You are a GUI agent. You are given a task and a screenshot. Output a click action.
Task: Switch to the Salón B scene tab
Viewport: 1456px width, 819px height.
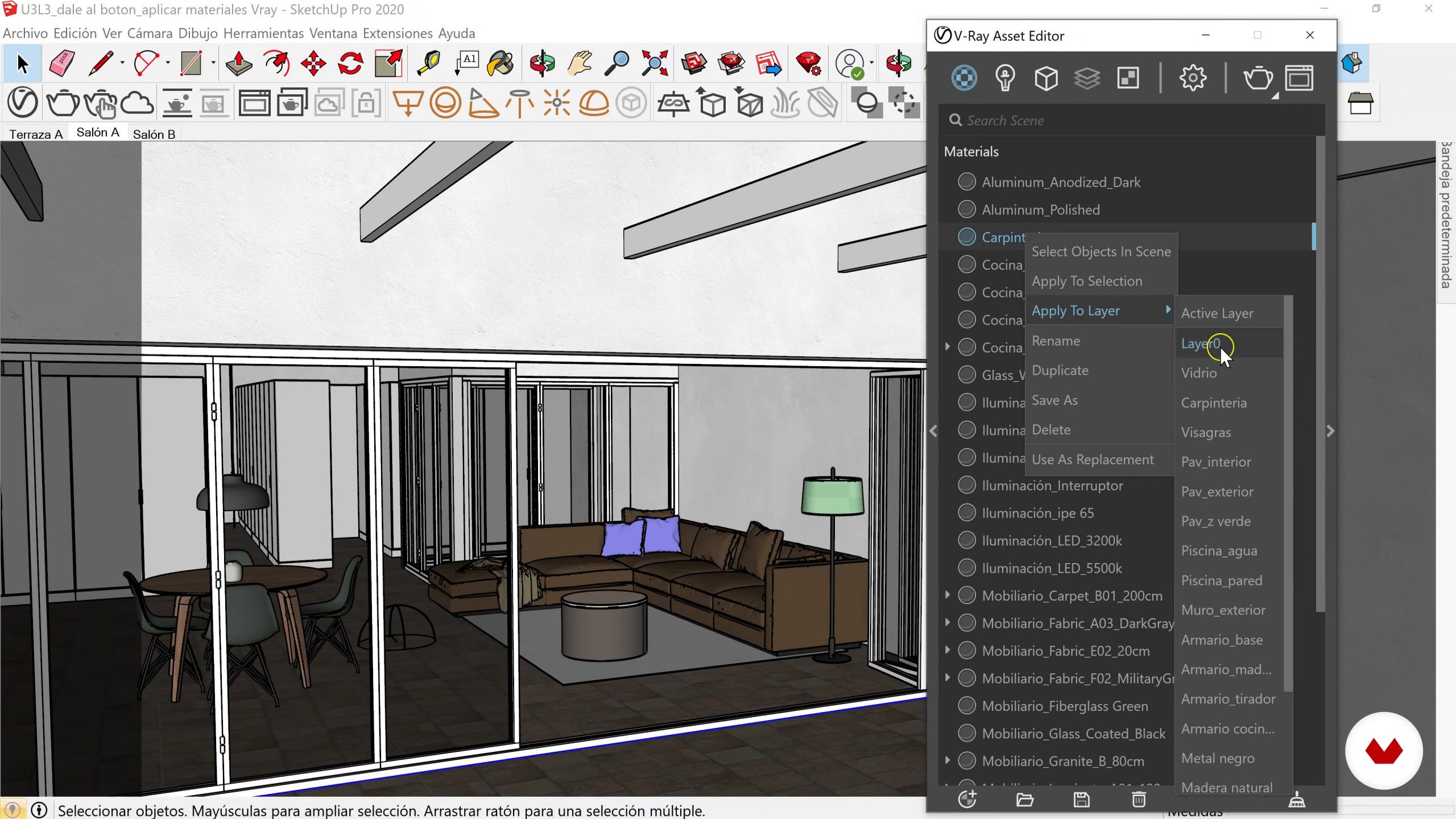pyautogui.click(x=154, y=134)
